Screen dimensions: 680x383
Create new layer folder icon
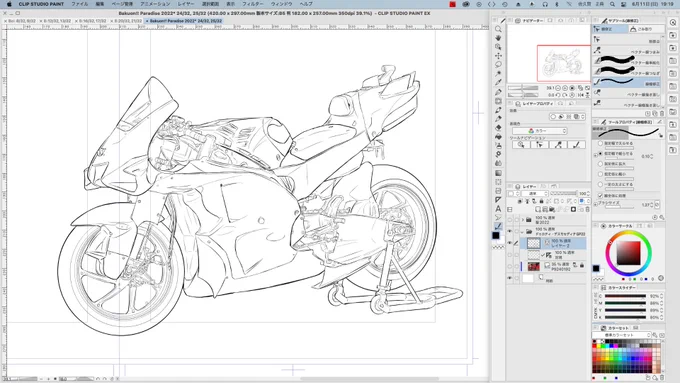pyautogui.click(x=552, y=210)
